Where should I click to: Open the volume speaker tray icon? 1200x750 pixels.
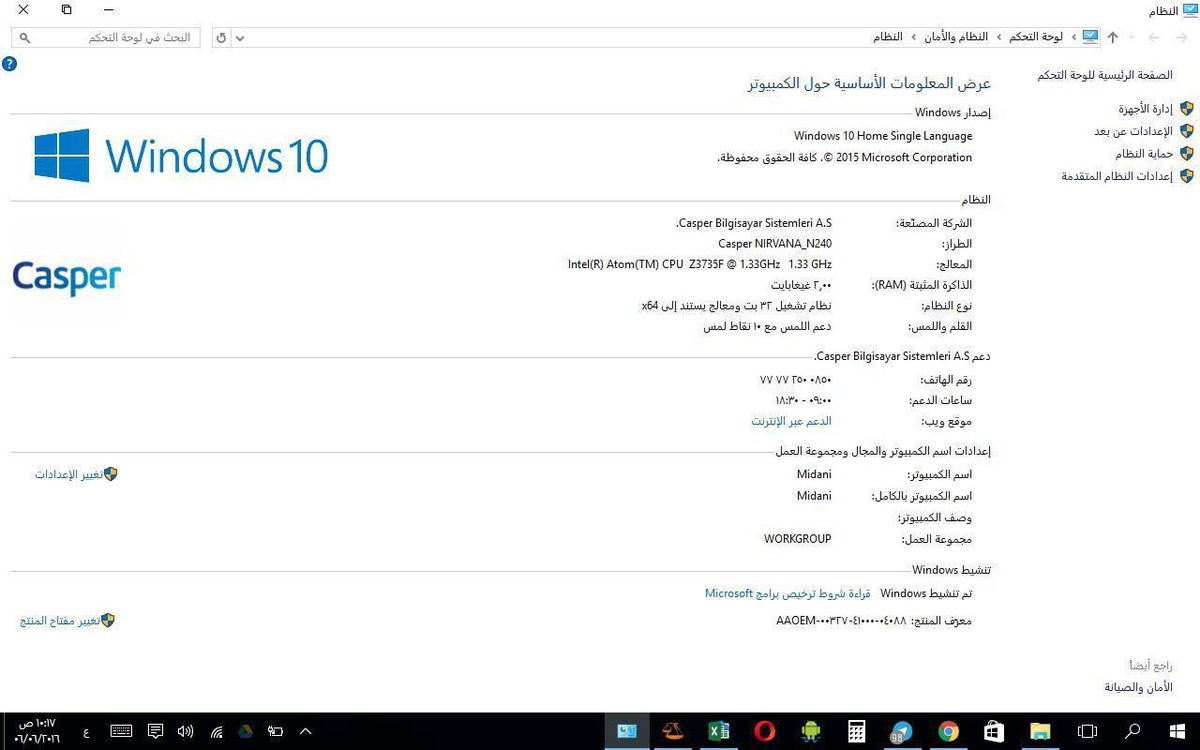185,731
